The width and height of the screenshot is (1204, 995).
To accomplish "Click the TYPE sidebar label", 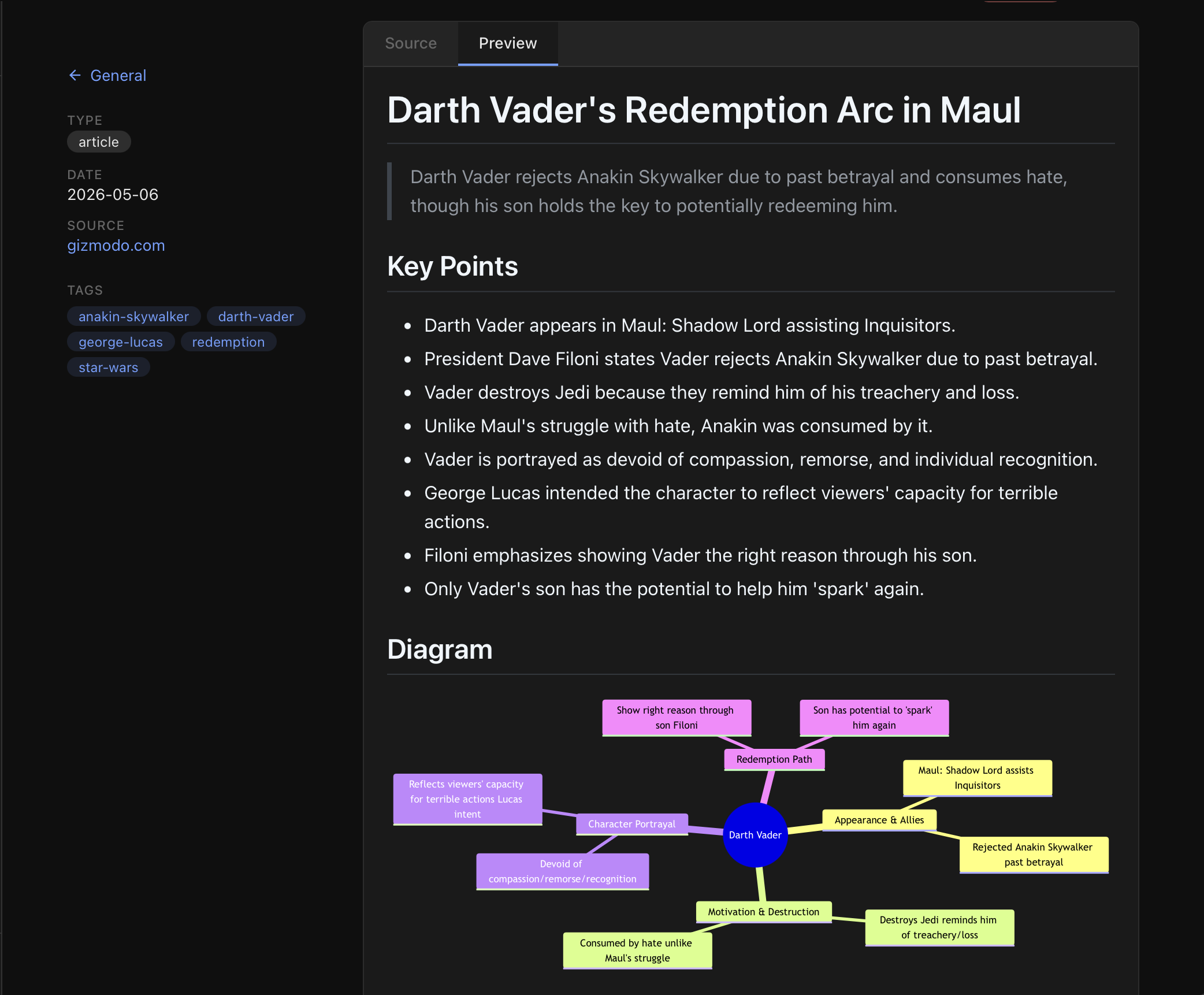I will tap(85, 120).
